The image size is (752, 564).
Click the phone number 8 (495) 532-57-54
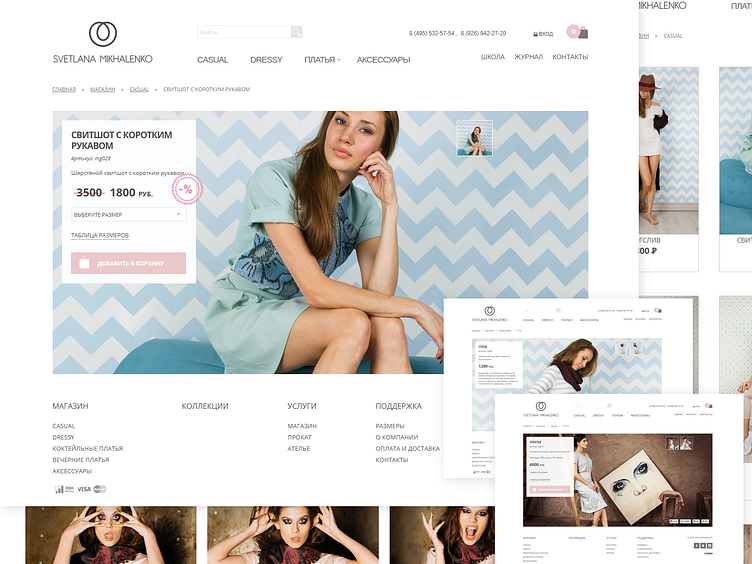(431, 34)
